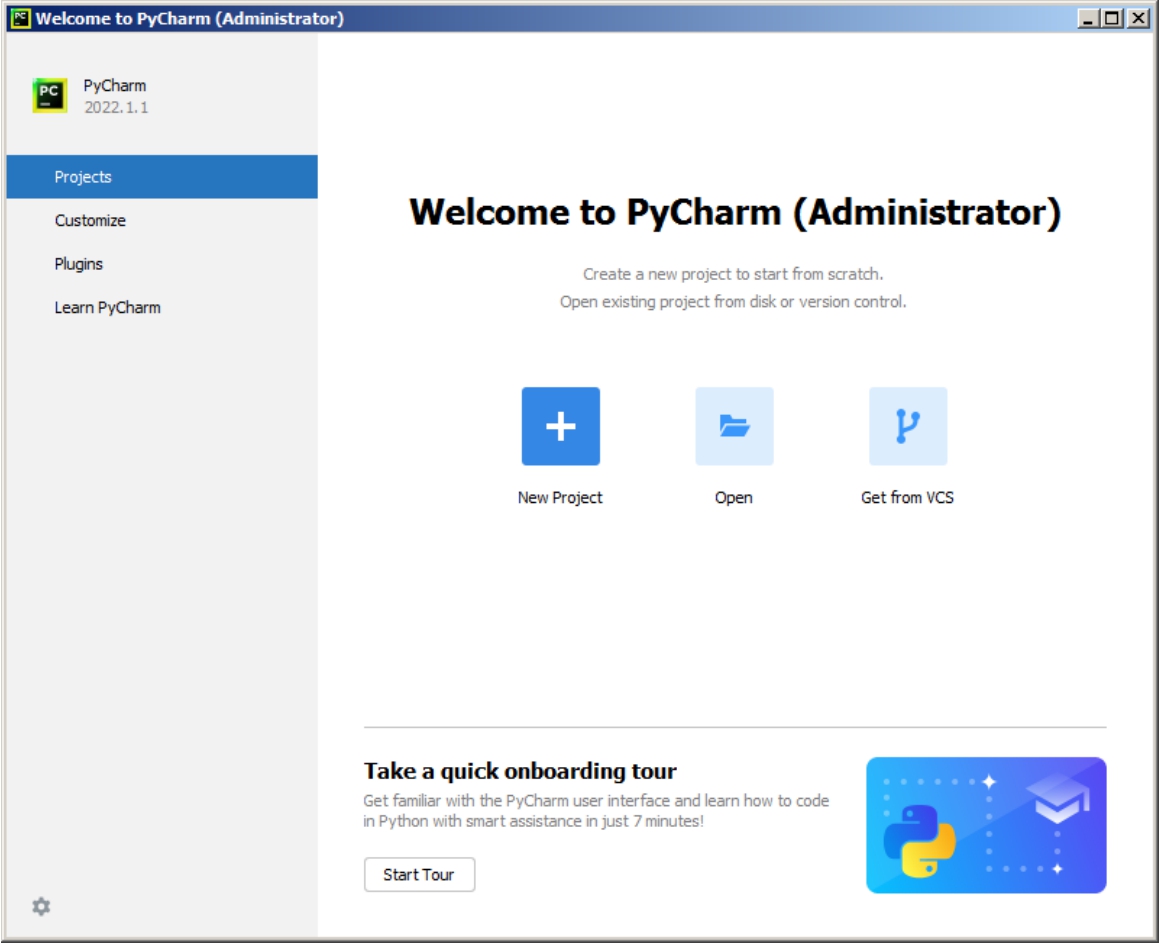Image resolution: width=1159 pixels, height=943 pixels.
Task: Click the PyCharm icon in the title bar
Action: point(19,19)
